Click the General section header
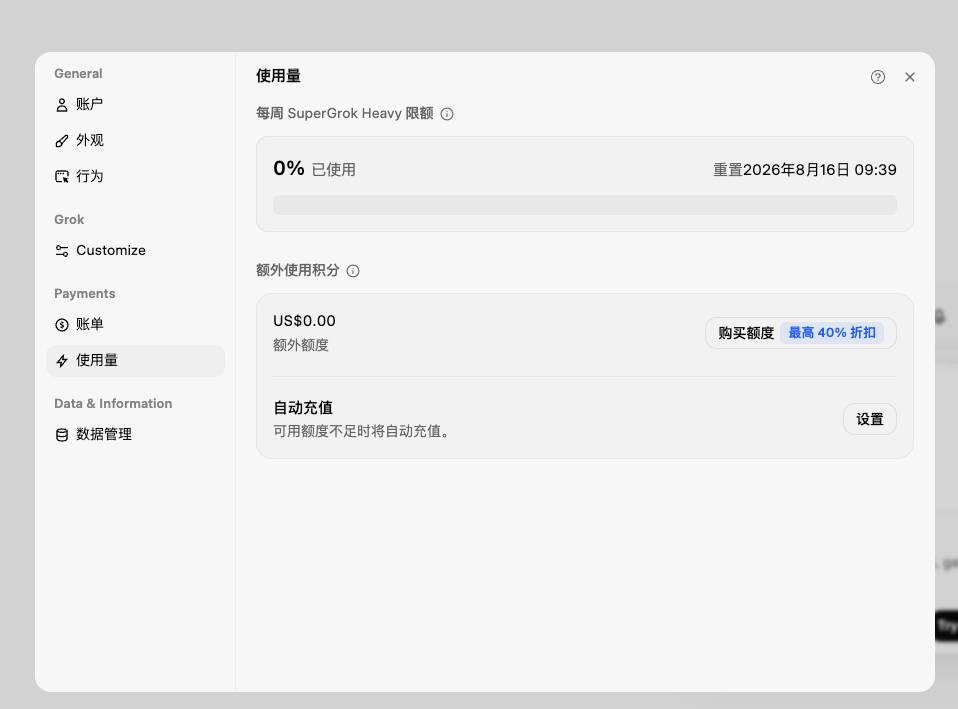Viewport: 958px width, 709px height. pos(78,73)
